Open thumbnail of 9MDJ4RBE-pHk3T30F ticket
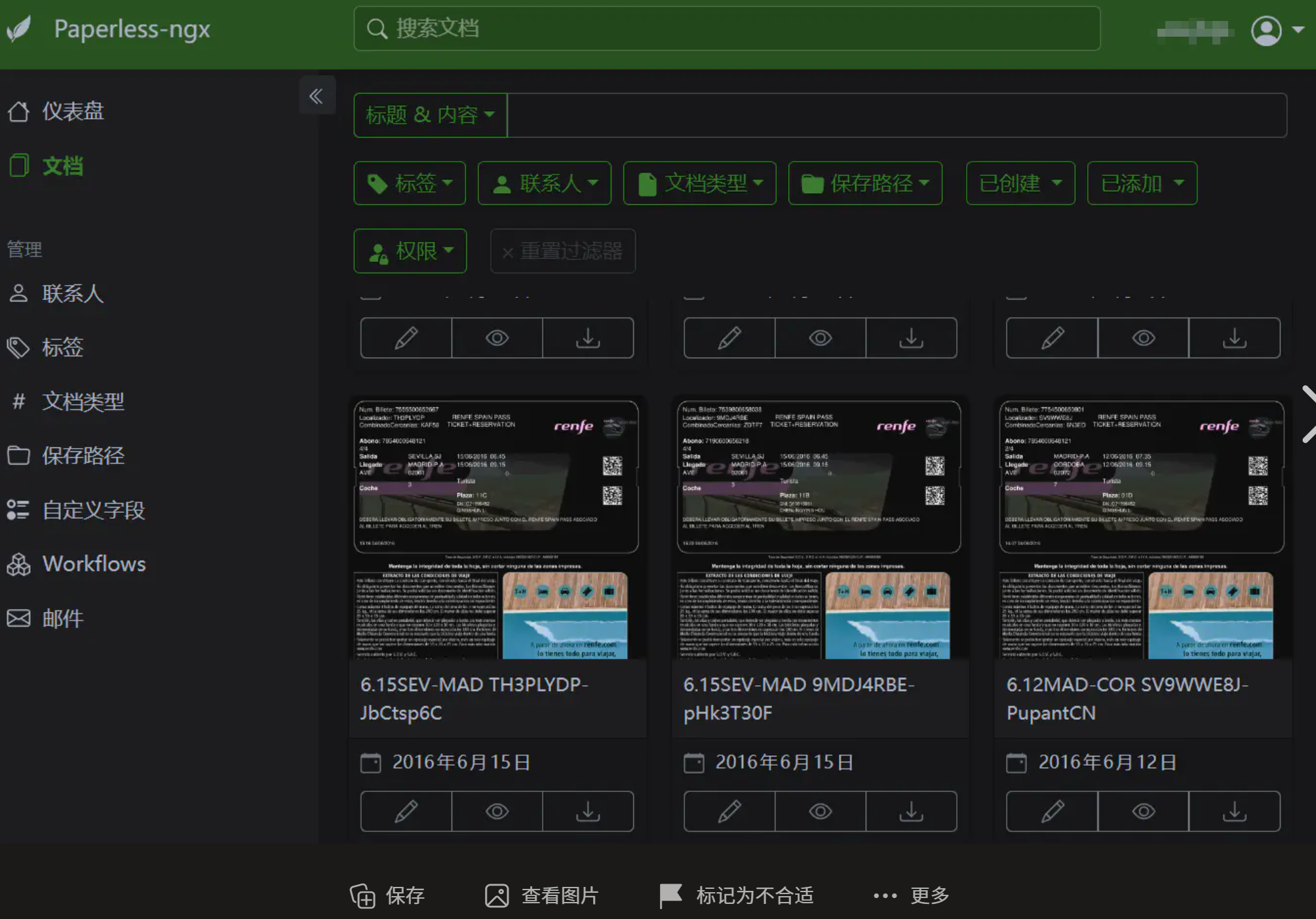The height and width of the screenshot is (919, 1316). click(x=819, y=529)
